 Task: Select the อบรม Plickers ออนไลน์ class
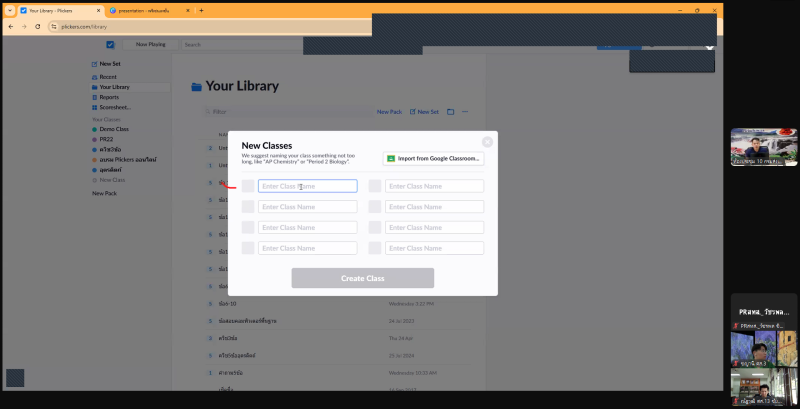124,160
